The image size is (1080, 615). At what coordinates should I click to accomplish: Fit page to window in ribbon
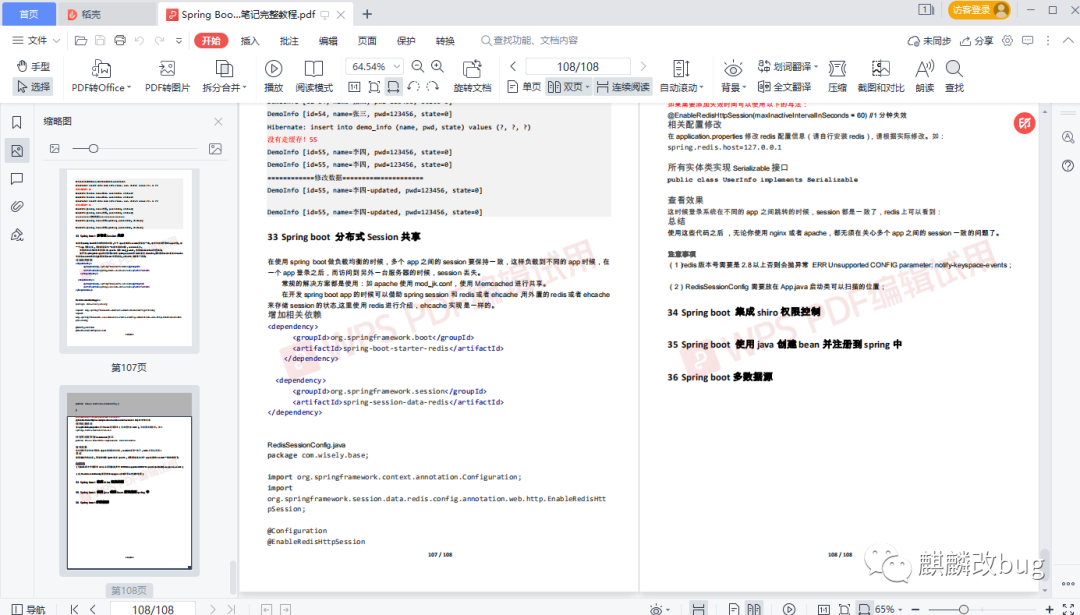(374, 87)
